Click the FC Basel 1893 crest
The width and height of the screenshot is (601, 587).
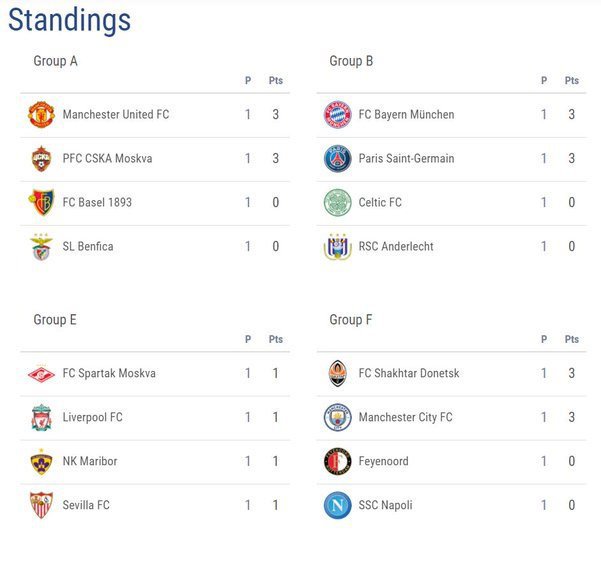(x=40, y=203)
